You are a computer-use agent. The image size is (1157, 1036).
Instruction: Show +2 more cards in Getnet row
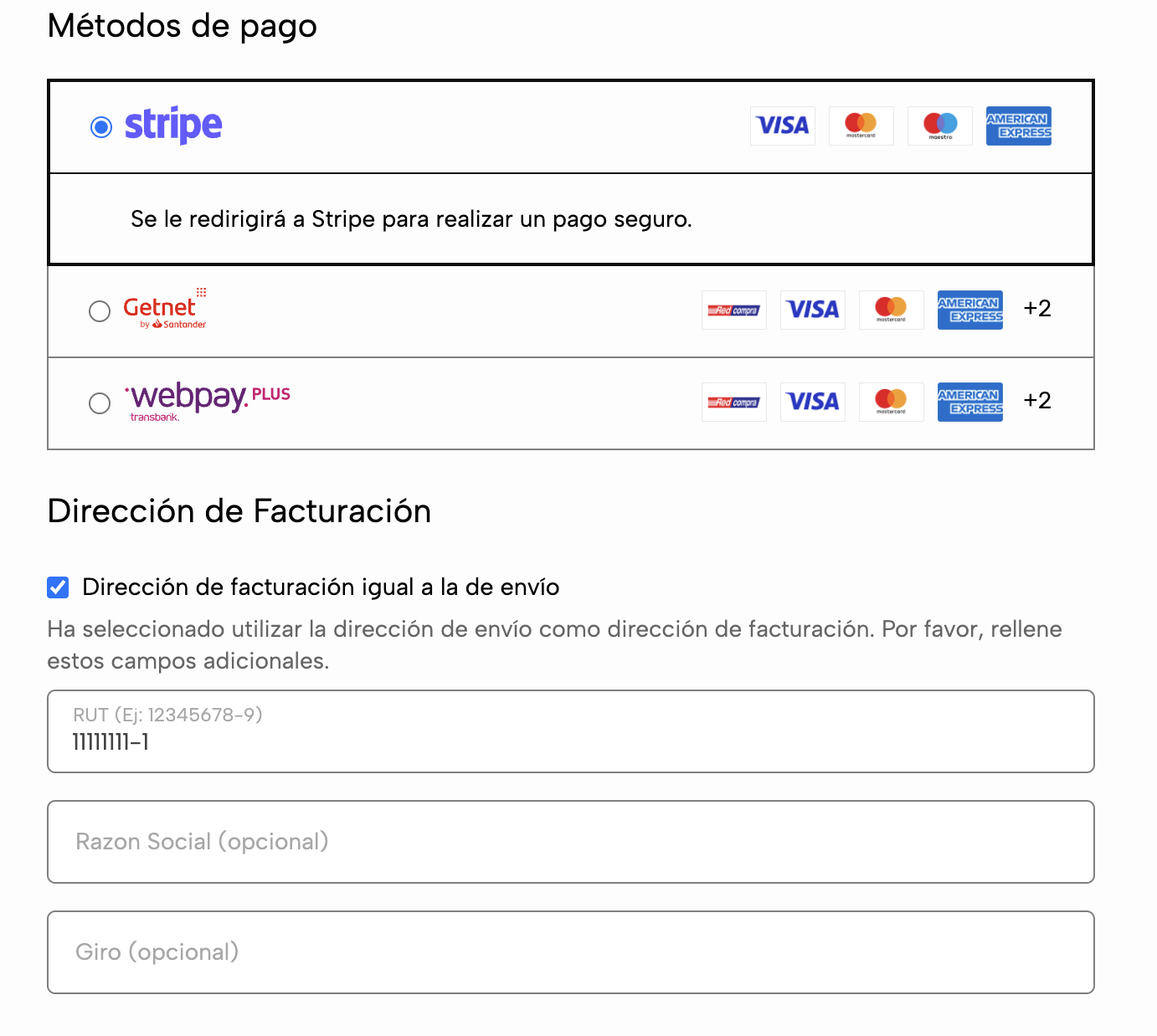point(1037,309)
